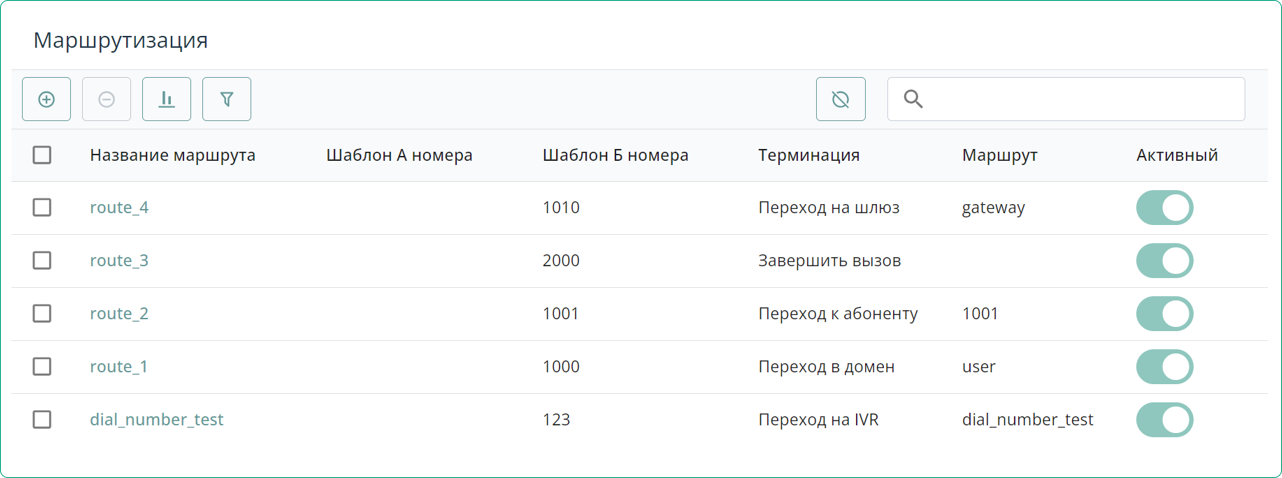Switch off dial_number_test active toggle
The width and height of the screenshot is (1282, 478).
point(1164,420)
